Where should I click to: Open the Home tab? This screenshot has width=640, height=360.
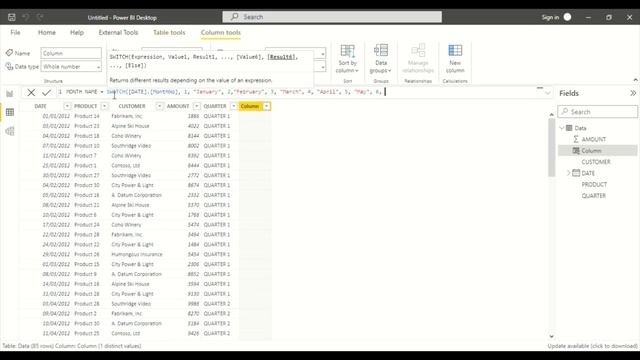pos(47,32)
